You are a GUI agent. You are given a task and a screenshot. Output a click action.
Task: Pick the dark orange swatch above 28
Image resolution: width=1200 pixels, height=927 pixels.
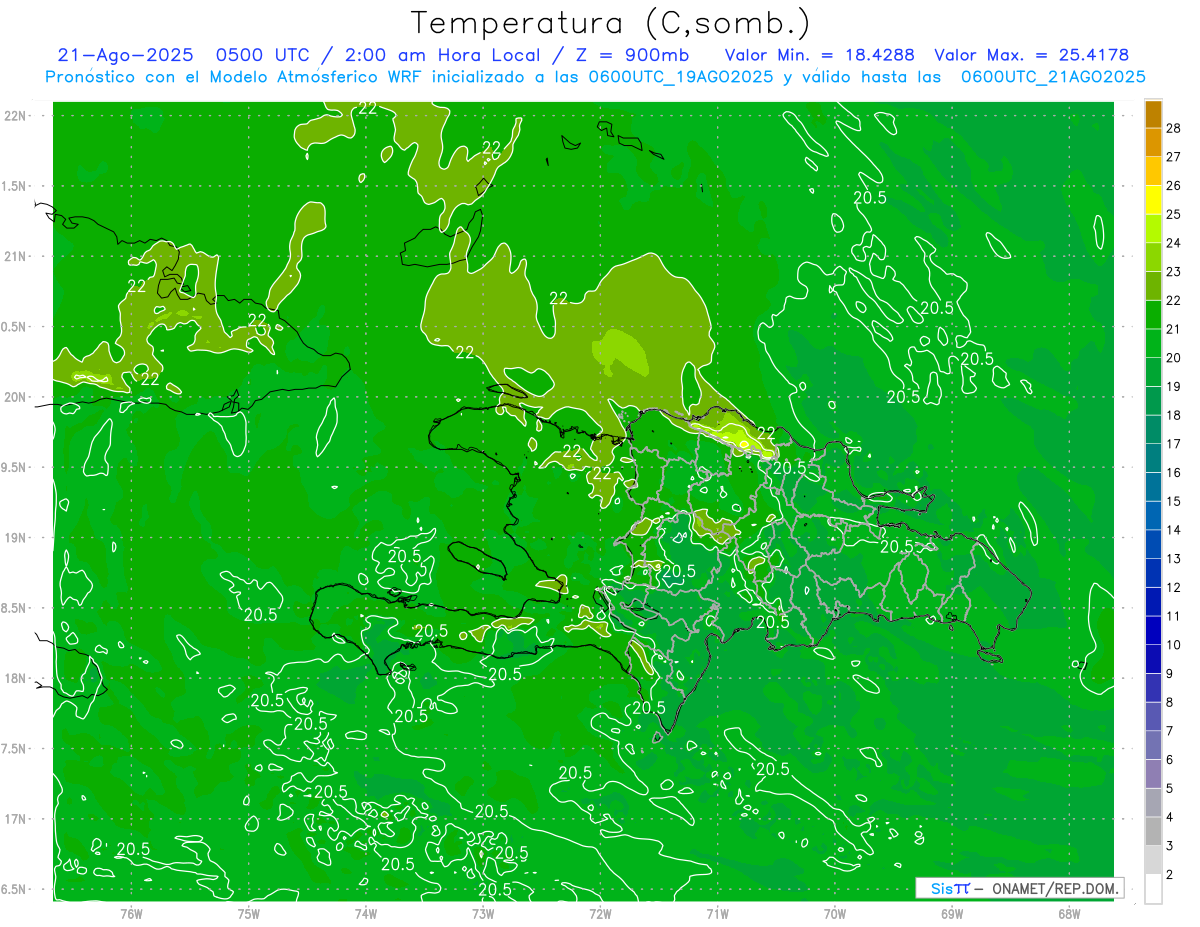tap(1153, 113)
